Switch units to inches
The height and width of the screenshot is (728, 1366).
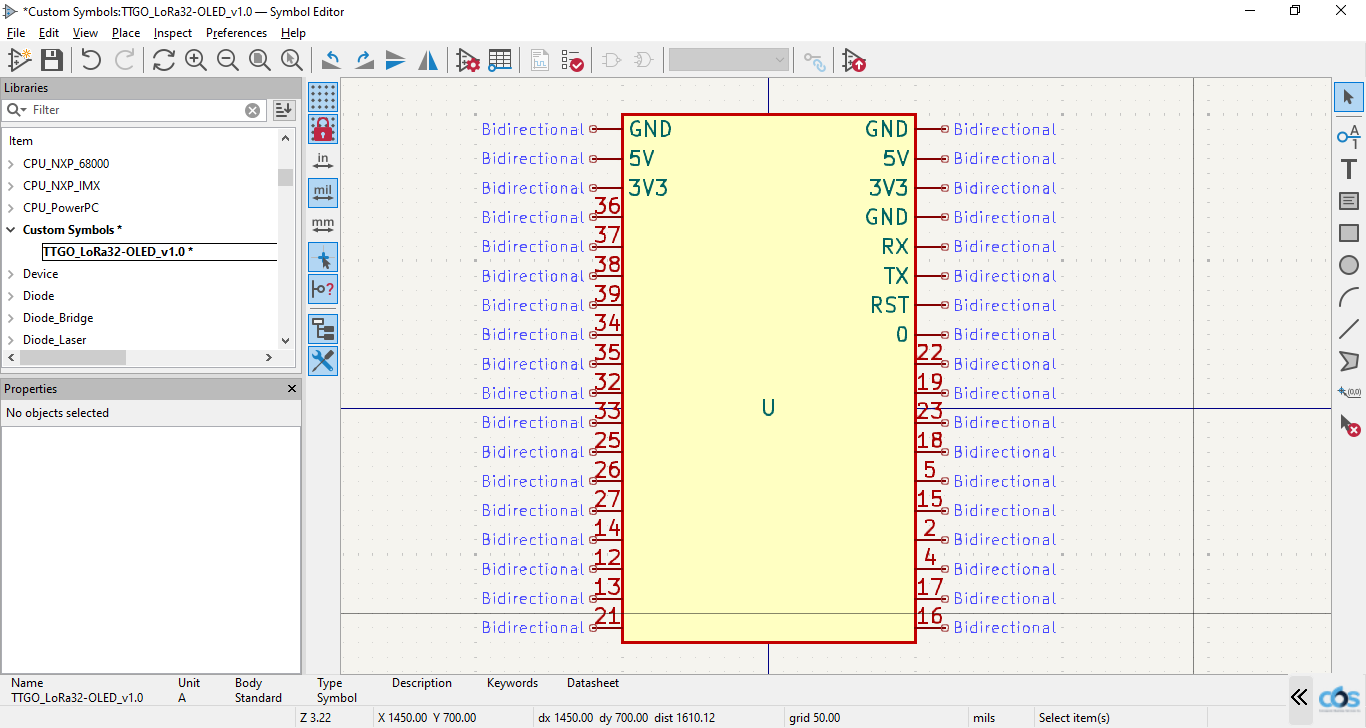[x=323, y=161]
